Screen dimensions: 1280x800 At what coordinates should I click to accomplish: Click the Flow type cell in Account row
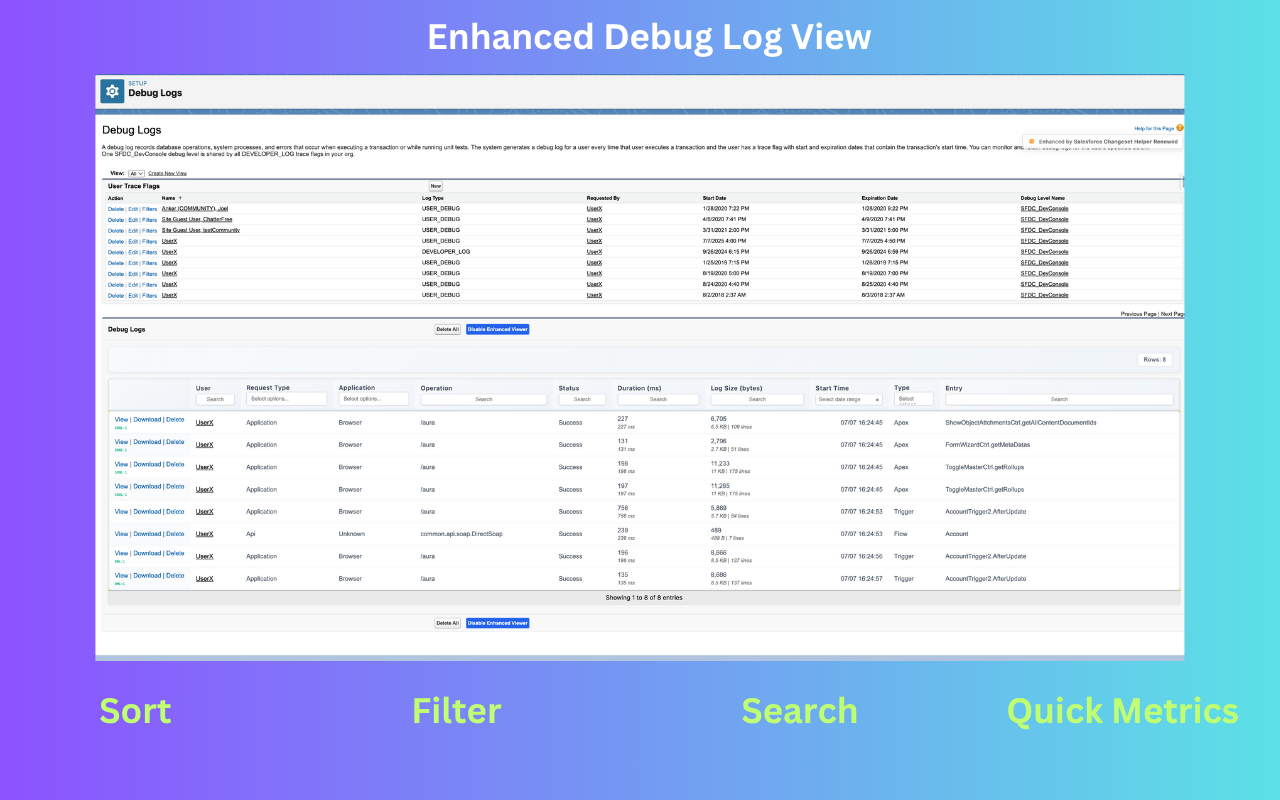901,534
